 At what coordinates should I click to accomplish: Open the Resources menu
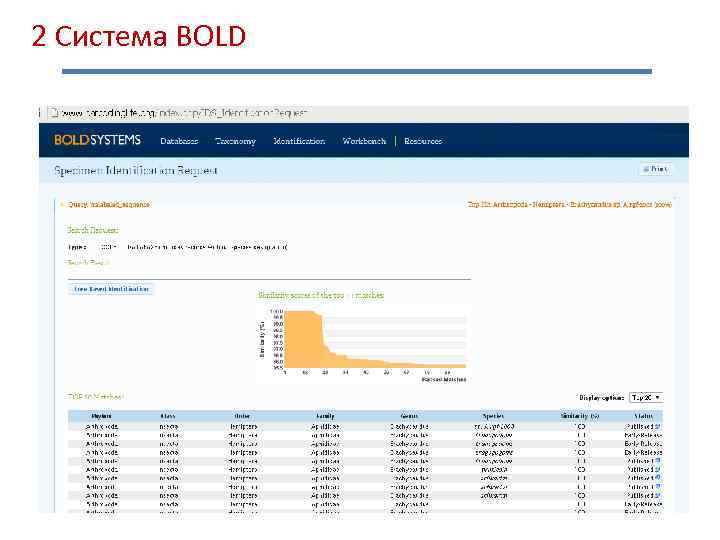[x=423, y=141]
